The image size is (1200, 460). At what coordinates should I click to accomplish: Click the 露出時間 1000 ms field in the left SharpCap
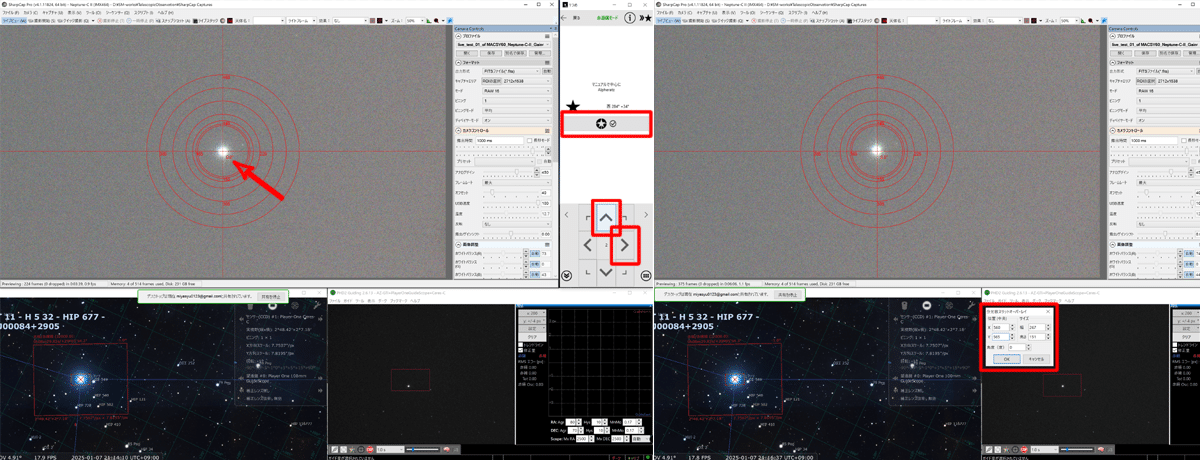[x=499, y=141]
